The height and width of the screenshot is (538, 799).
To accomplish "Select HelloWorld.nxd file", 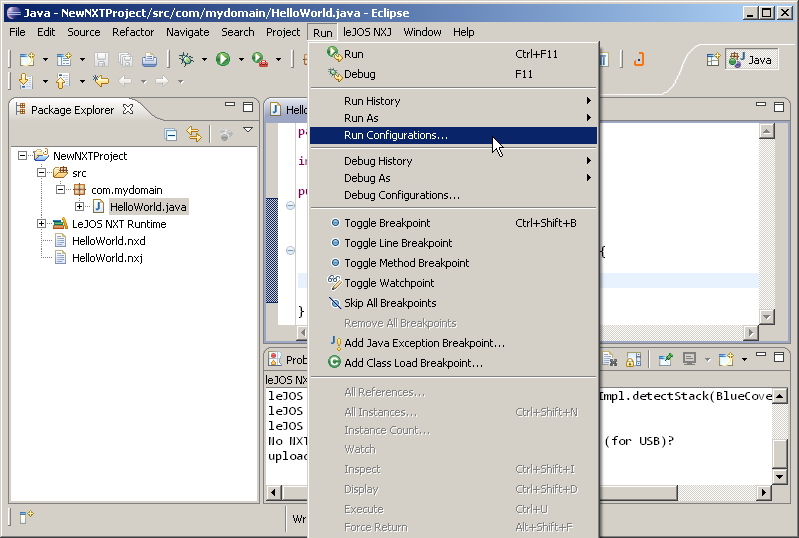I will (x=109, y=240).
